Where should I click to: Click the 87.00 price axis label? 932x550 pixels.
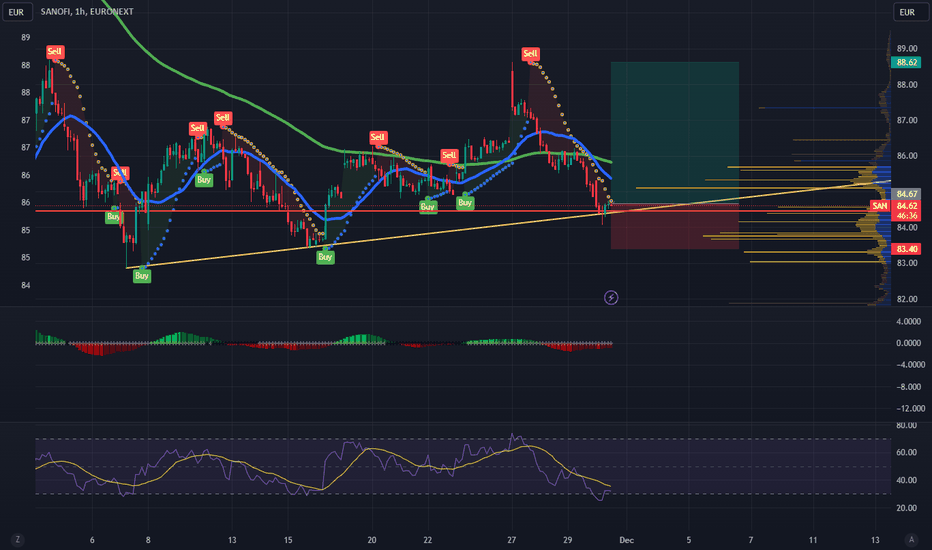tap(907, 120)
